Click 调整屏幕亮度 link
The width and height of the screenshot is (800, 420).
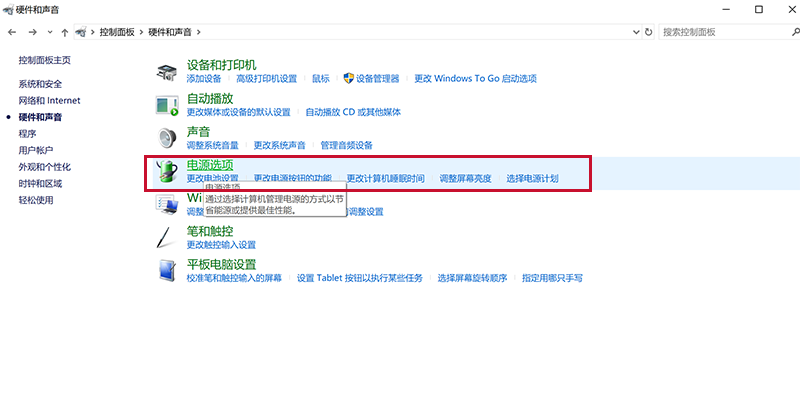[x=465, y=178]
